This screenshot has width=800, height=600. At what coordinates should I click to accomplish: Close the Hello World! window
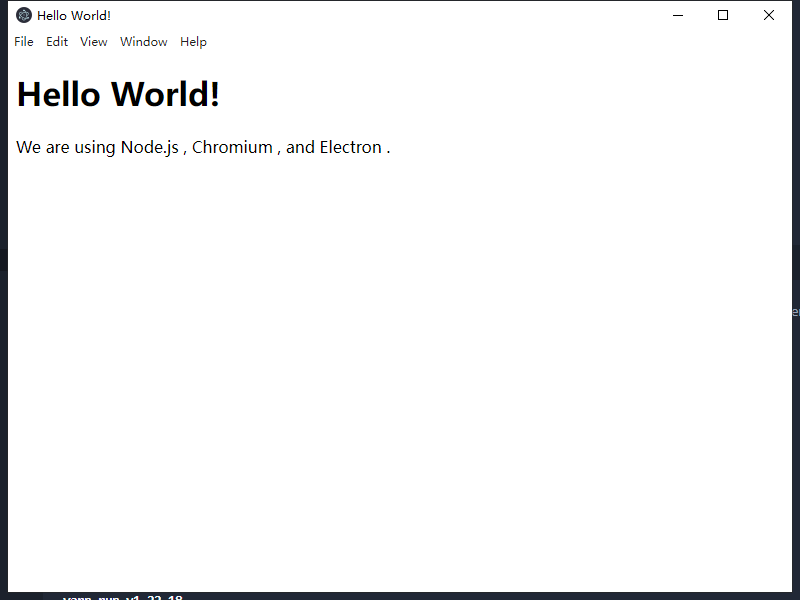pyautogui.click(x=769, y=15)
